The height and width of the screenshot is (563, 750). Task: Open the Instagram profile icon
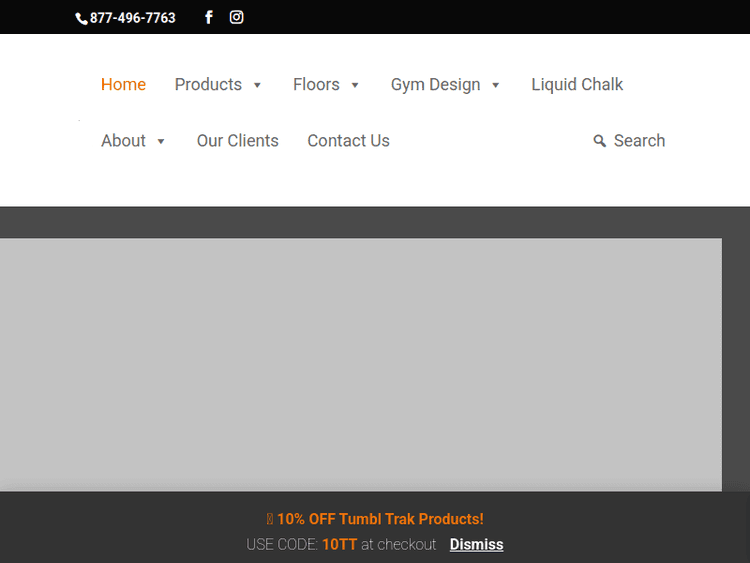[x=237, y=17]
